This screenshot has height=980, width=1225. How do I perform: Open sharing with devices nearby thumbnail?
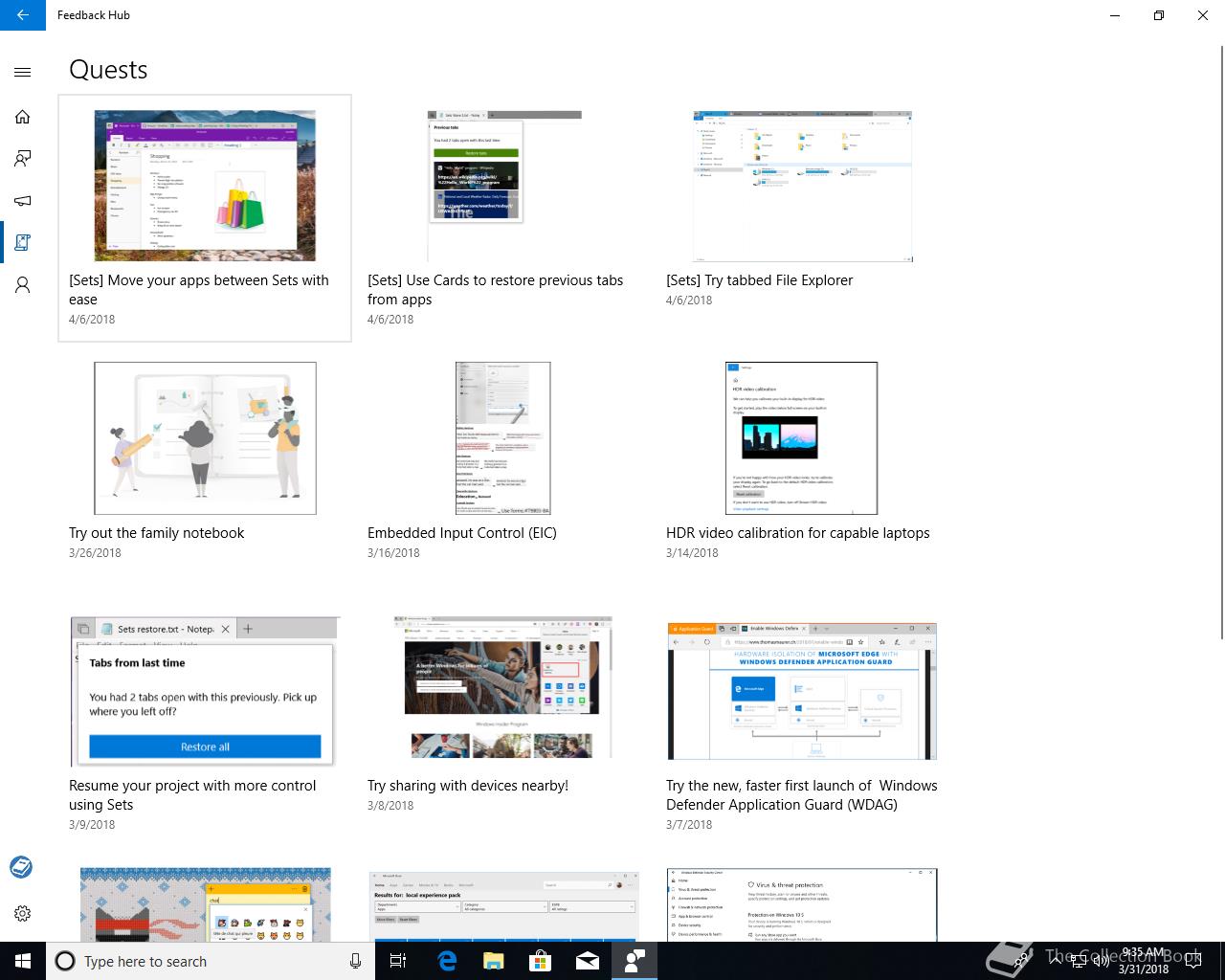pyautogui.click(x=503, y=687)
